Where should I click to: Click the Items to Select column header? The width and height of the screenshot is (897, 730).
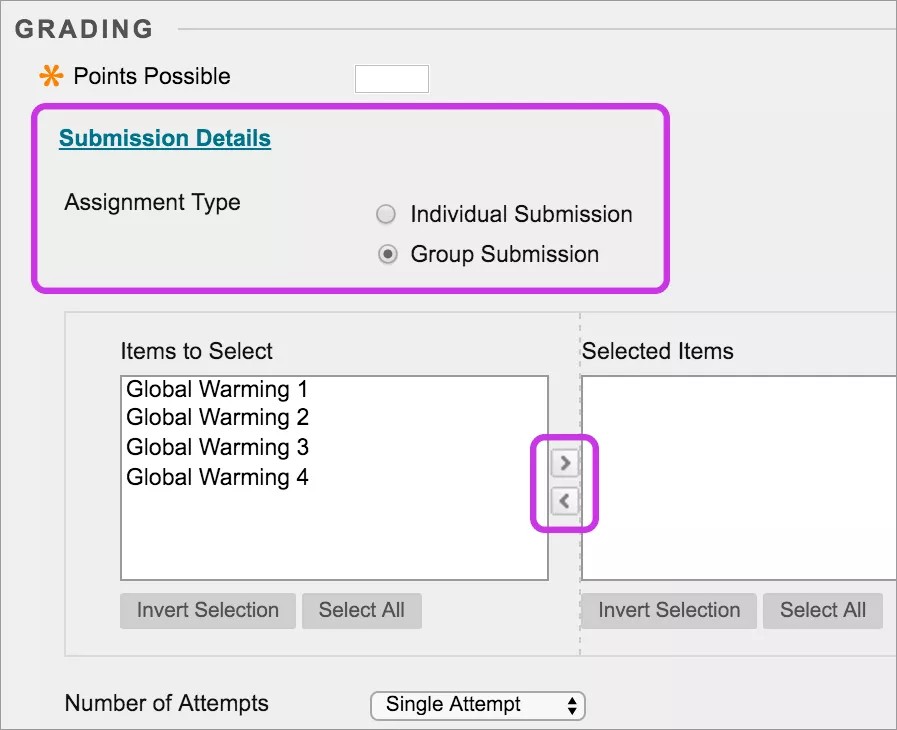click(196, 351)
